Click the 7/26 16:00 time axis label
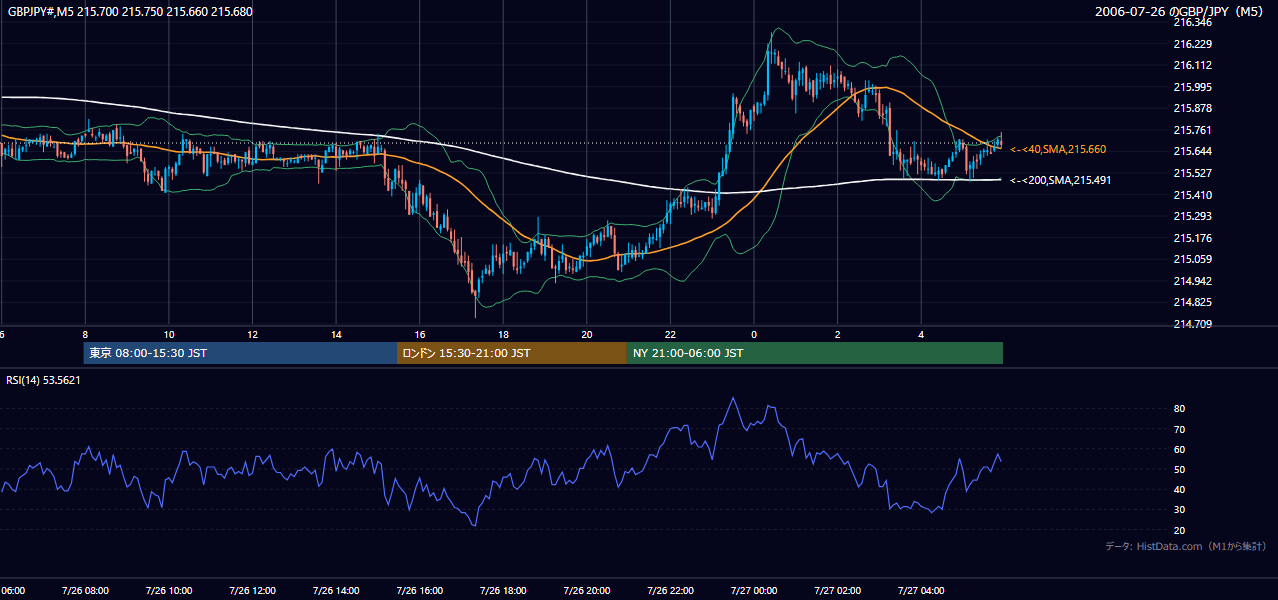The width and height of the screenshot is (1278, 600). pos(419,590)
